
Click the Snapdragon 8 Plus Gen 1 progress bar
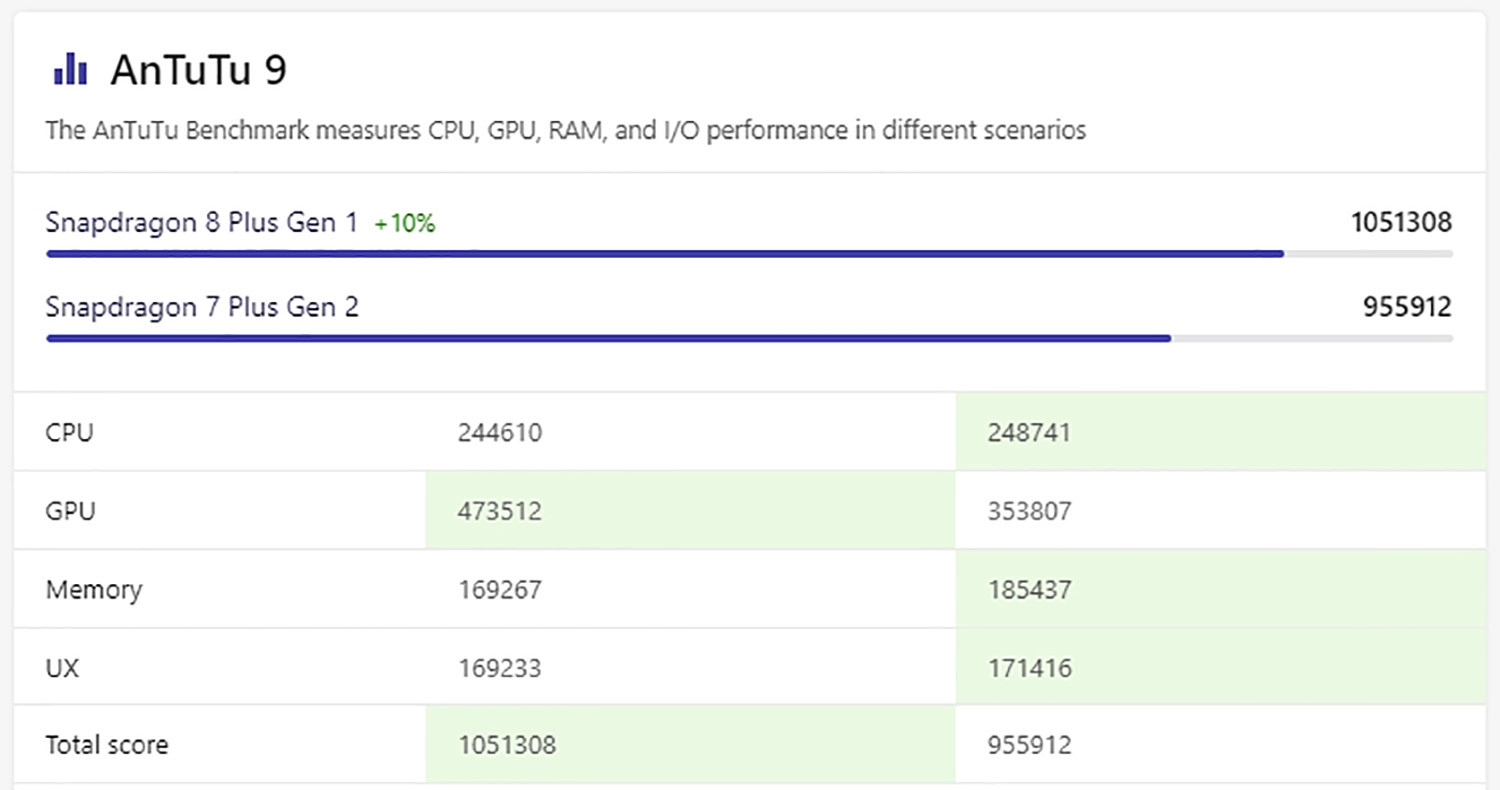pyautogui.click(x=749, y=254)
